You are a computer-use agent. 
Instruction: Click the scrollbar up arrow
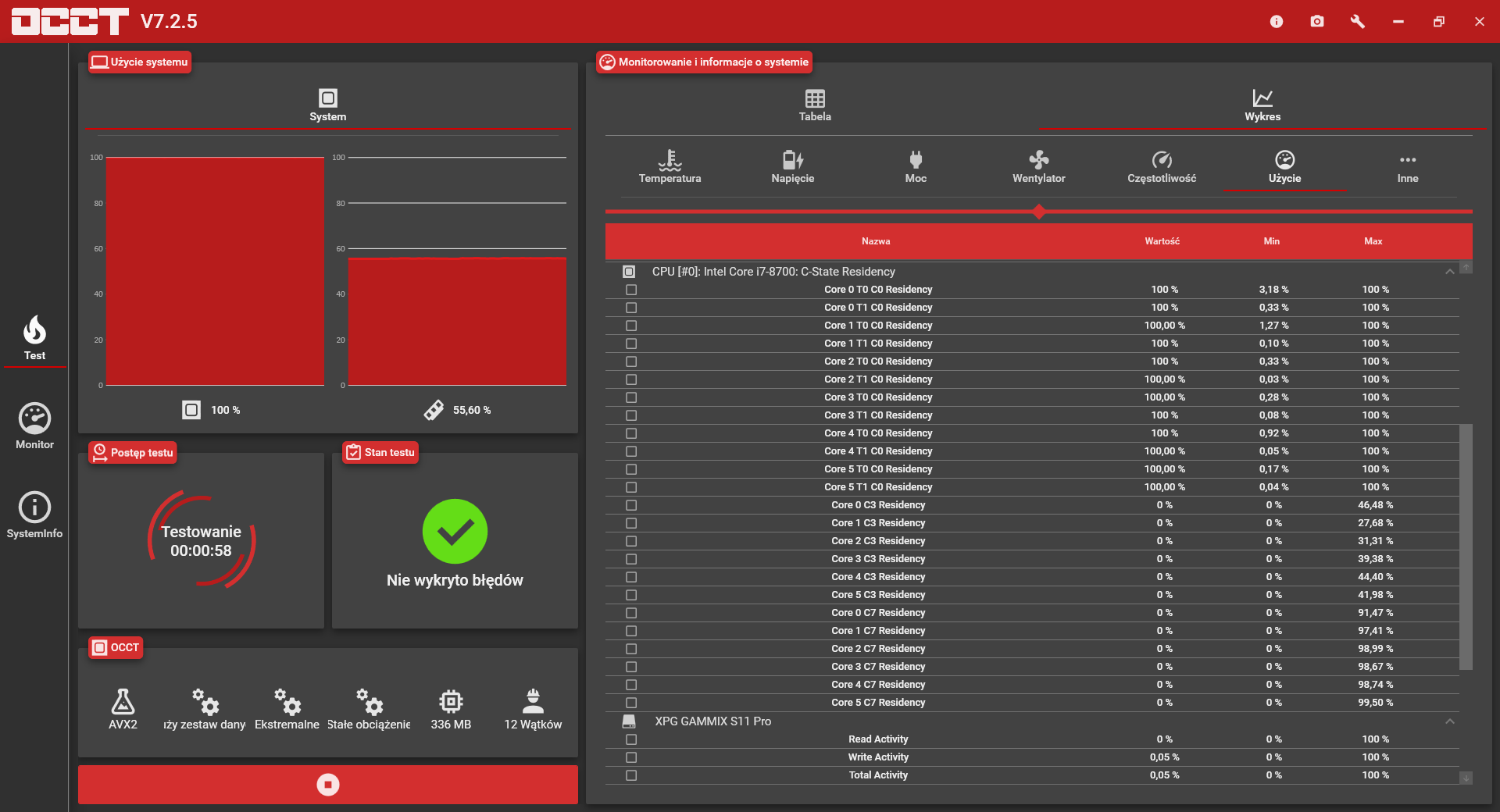click(x=1466, y=268)
